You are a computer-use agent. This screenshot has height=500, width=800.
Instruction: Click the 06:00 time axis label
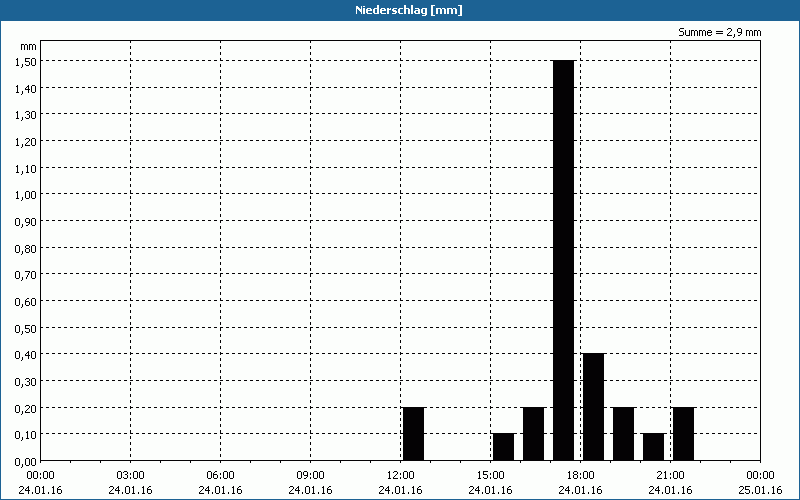pyautogui.click(x=220, y=476)
